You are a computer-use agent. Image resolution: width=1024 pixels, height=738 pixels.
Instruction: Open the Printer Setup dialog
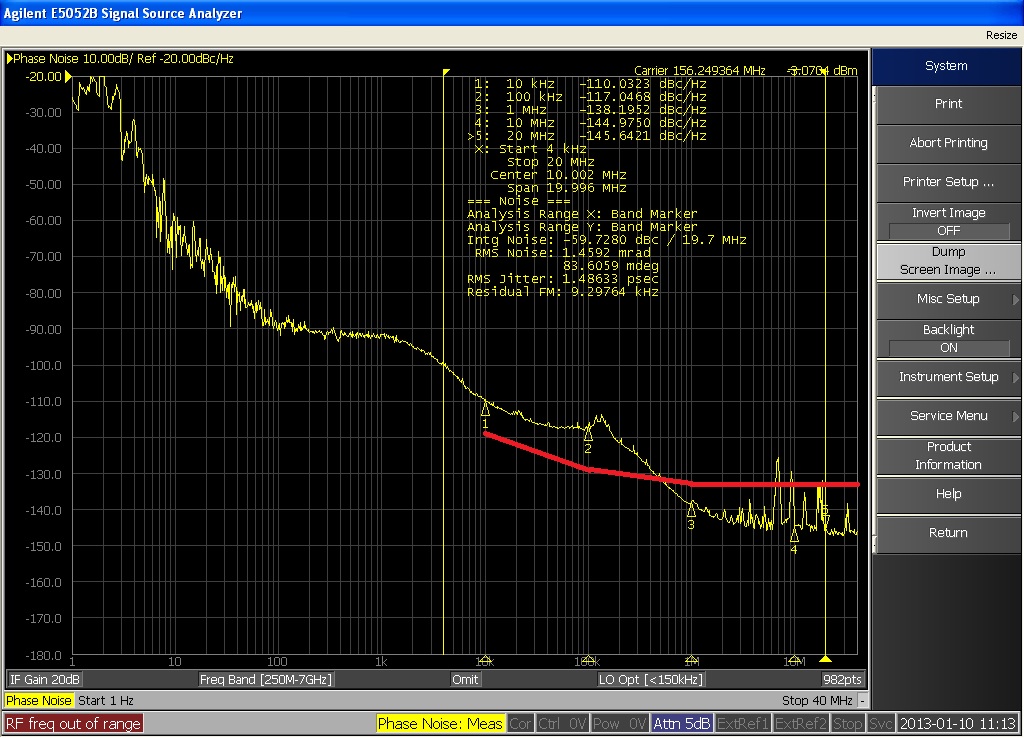948,182
